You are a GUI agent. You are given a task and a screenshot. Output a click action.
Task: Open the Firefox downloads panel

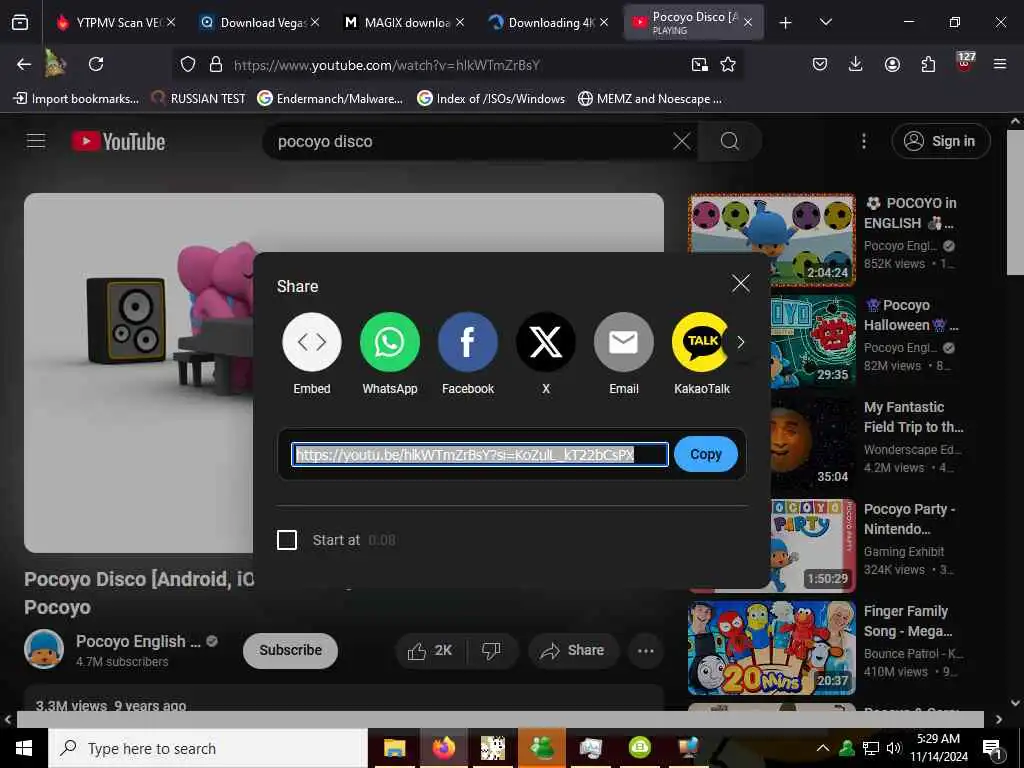(856, 64)
